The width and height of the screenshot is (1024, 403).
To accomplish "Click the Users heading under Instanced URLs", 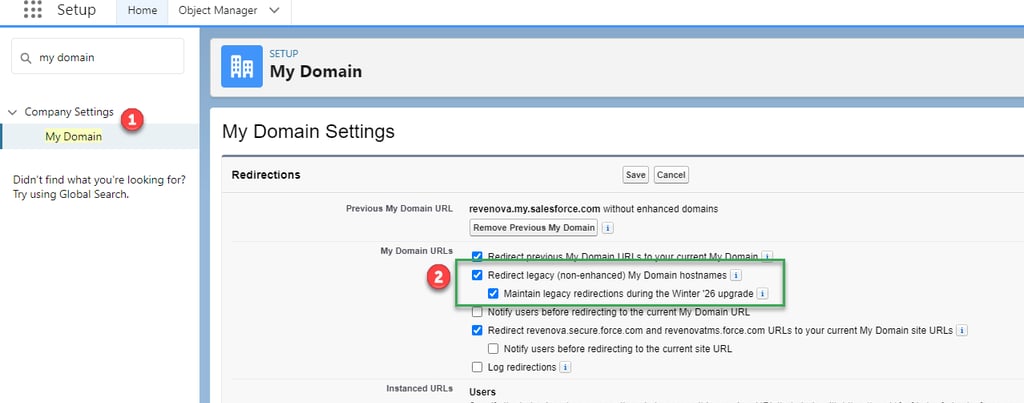I will point(483,392).
